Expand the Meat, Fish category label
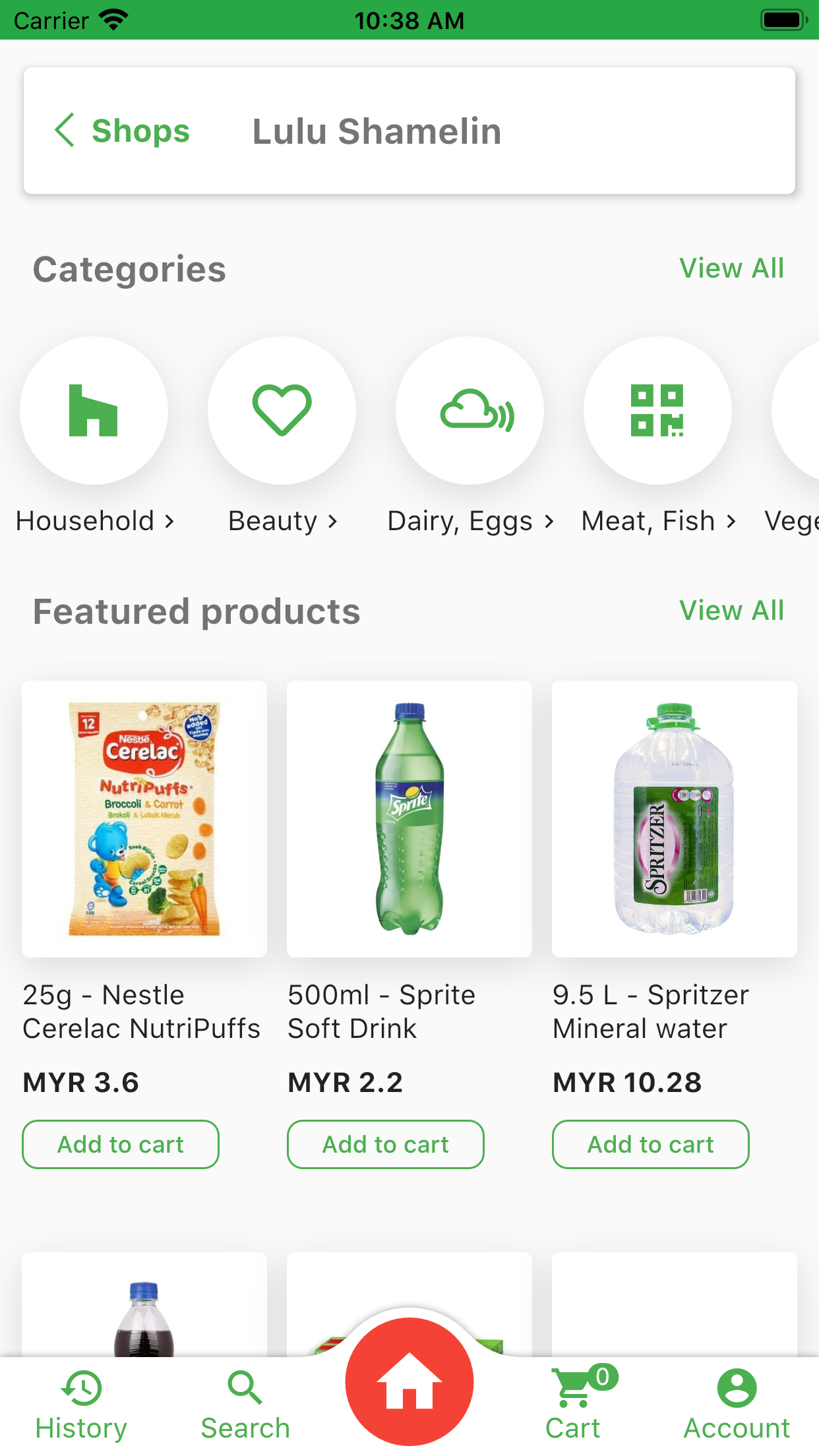Viewport: 819px width, 1456px height. click(658, 521)
